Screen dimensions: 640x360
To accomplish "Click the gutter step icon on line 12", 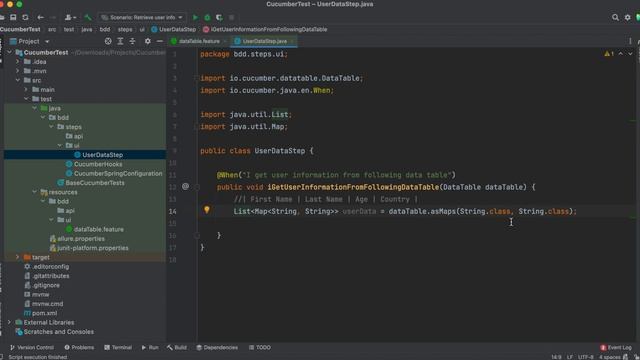I will [185, 187].
